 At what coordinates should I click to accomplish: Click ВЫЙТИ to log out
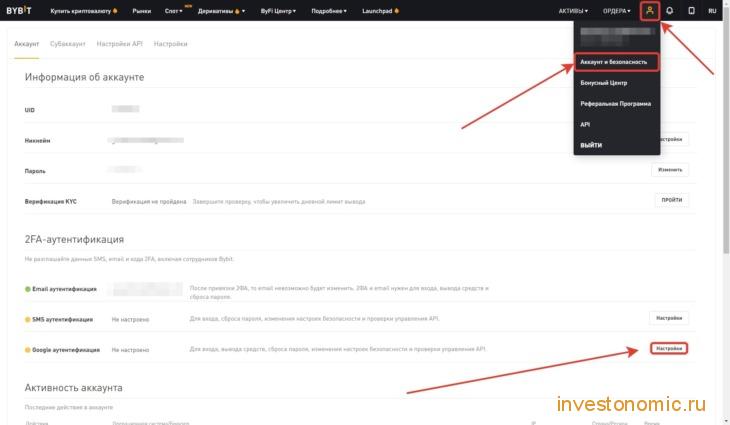tap(591, 145)
